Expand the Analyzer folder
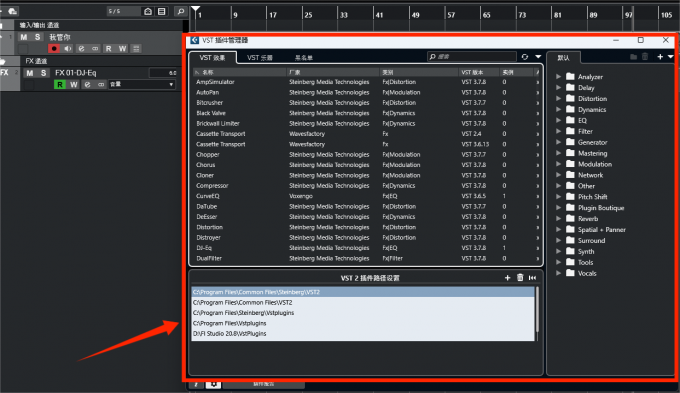 click(x=559, y=76)
